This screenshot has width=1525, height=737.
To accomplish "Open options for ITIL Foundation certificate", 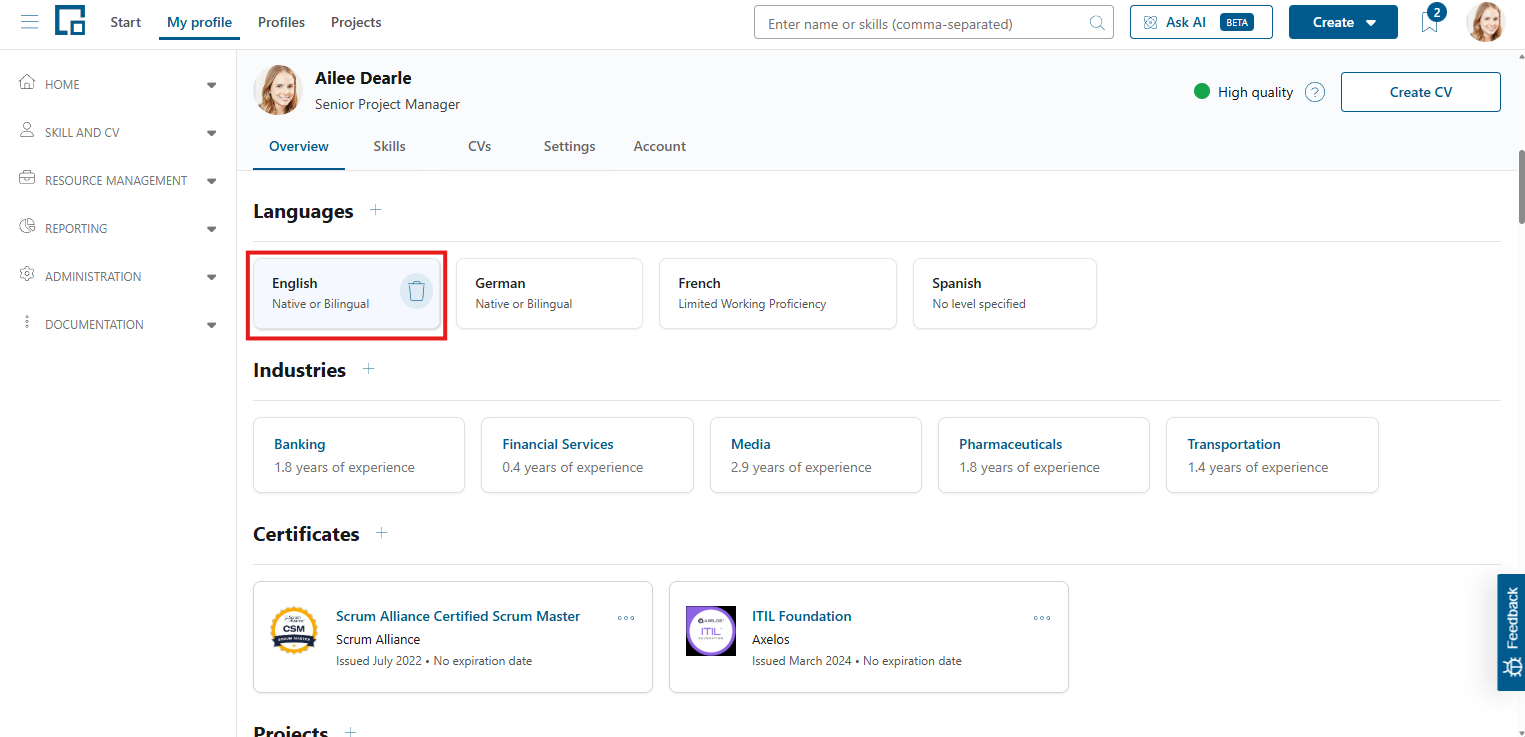I will tap(1042, 618).
